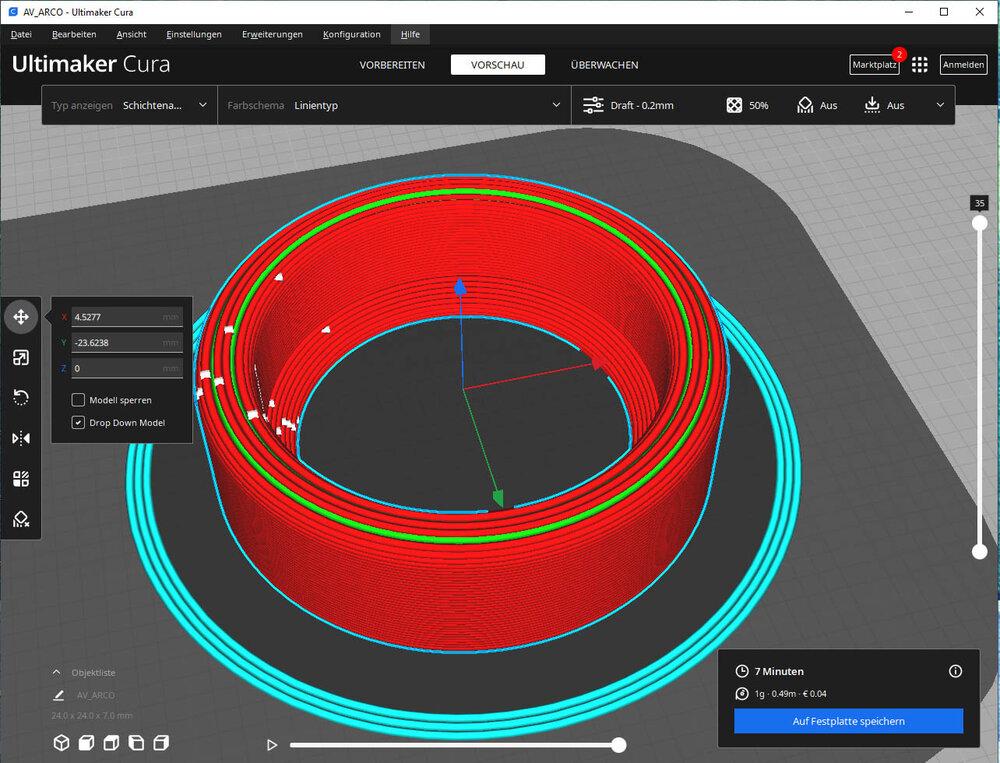Open the Erweiterungen menu

click(x=272, y=34)
